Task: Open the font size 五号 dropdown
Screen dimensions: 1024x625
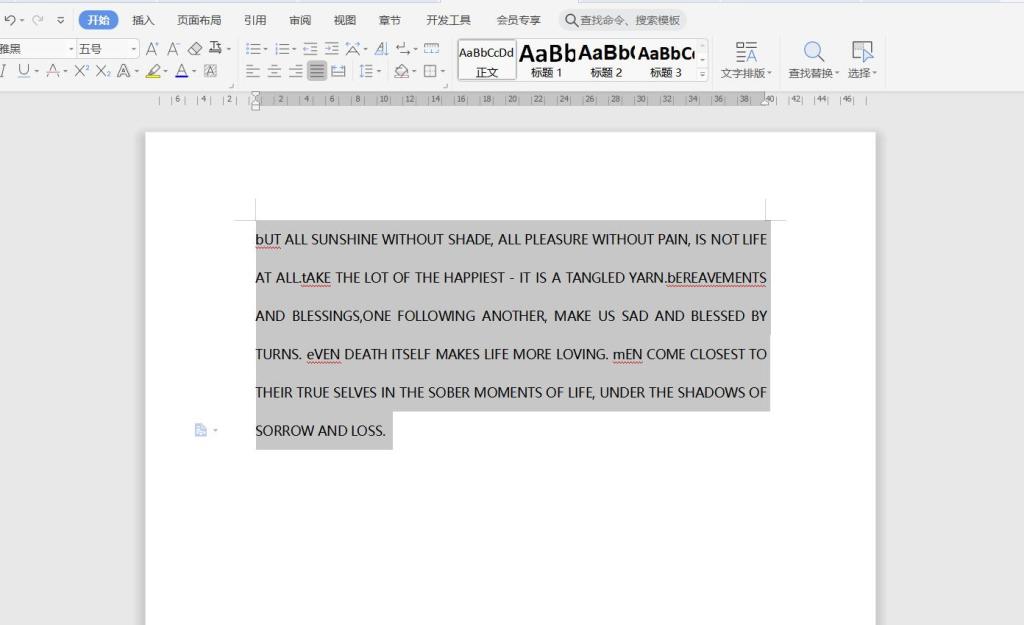Action: pyautogui.click(x=134, y=48)
